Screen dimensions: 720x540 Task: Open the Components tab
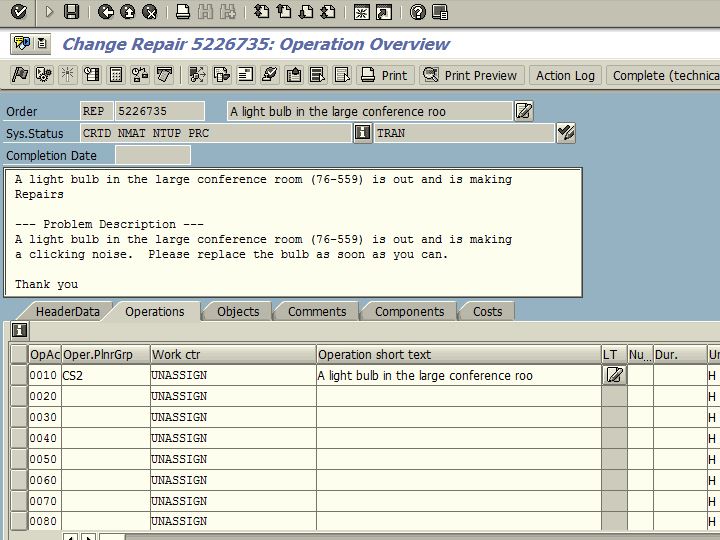tap(409, 311)
